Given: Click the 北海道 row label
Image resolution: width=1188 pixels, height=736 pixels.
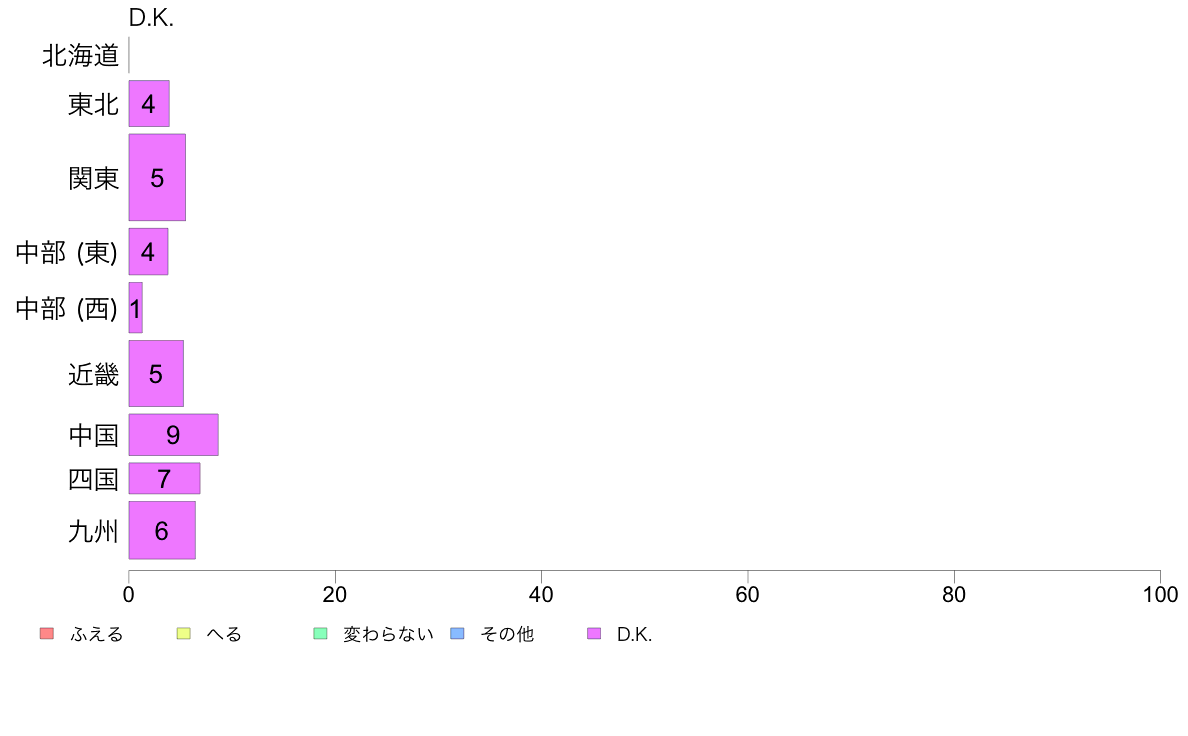Looking at the screenshot, I should click(80, 55).
